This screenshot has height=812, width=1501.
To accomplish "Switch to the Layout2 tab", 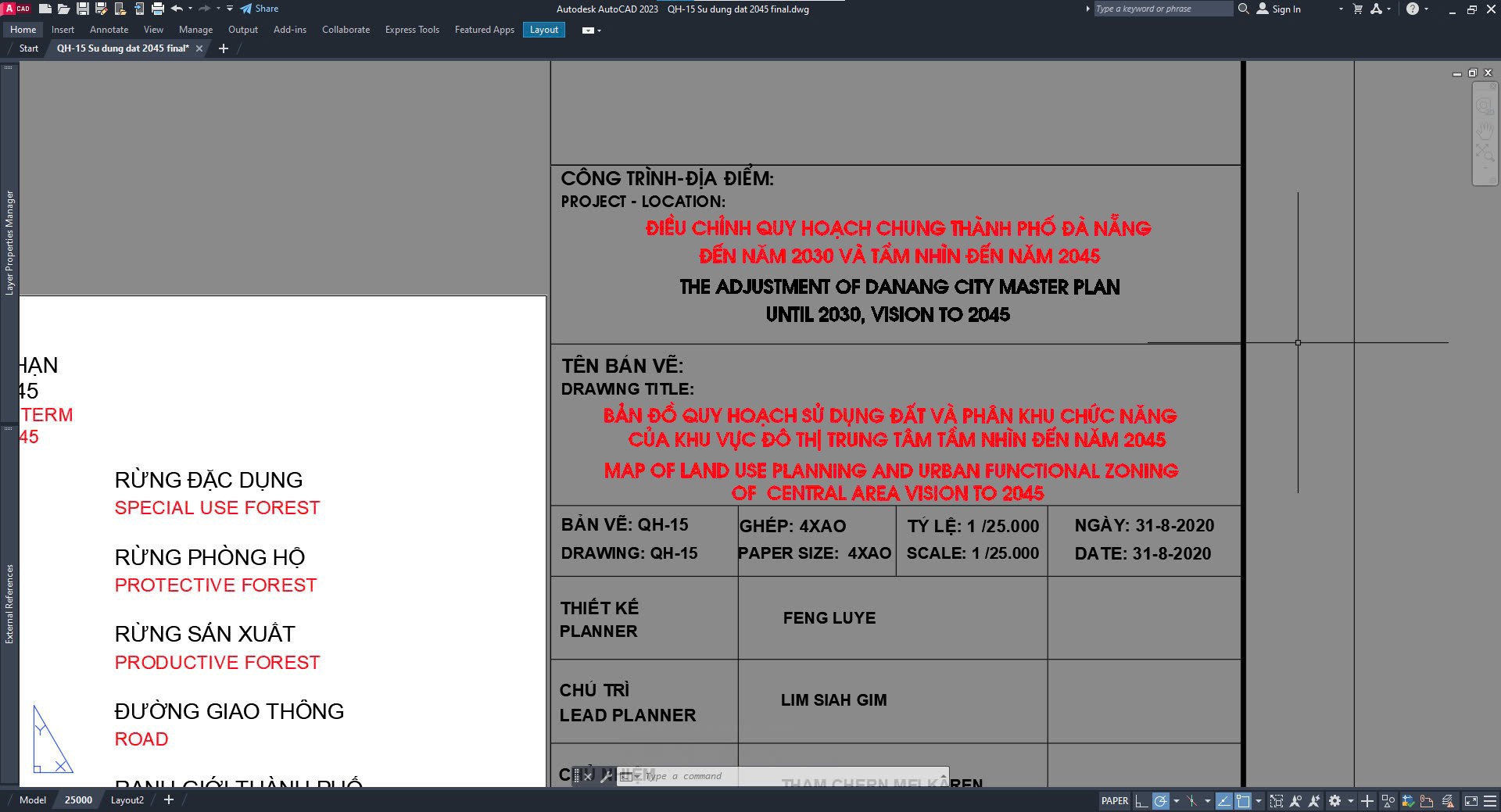I will click(x=127, y=800).
